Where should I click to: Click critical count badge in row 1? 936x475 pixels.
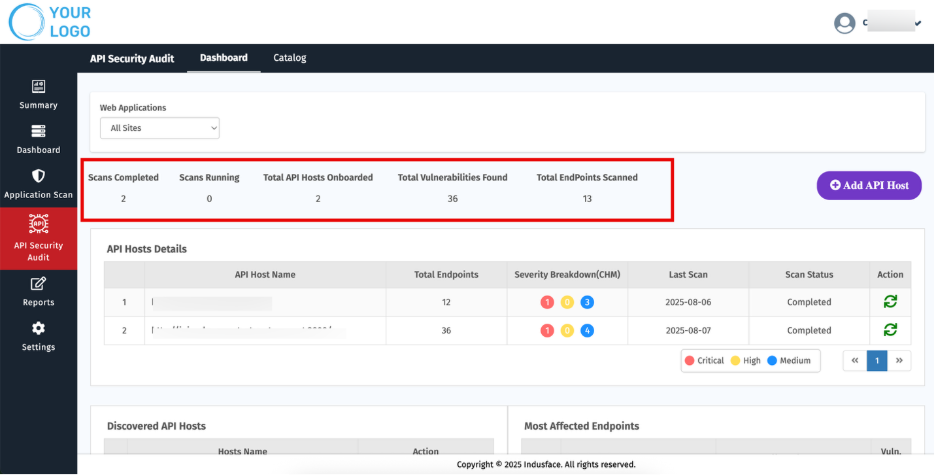point(547,303)
